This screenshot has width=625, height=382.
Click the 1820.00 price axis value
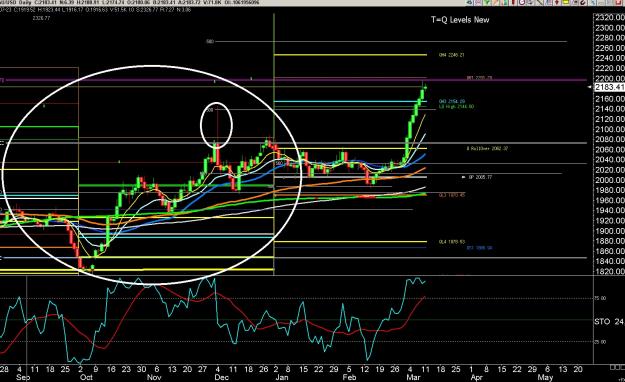point(609,272)
